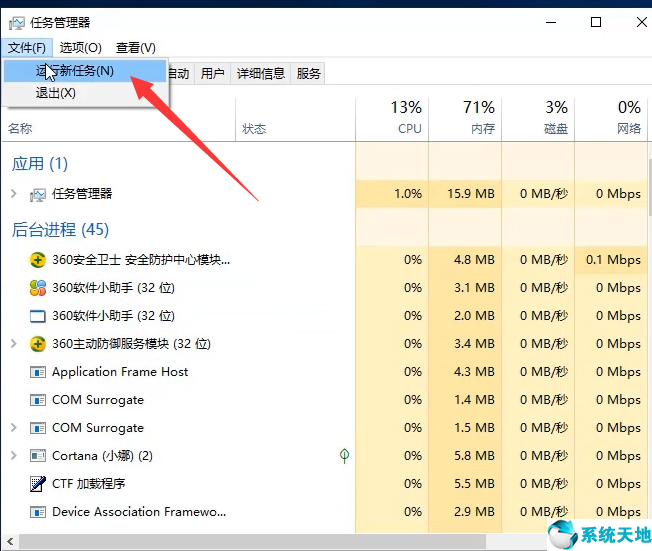Viewport: 652px width, 551px height.
Task: Click the 5.5 MB memory value
Action: click(474, 484)
